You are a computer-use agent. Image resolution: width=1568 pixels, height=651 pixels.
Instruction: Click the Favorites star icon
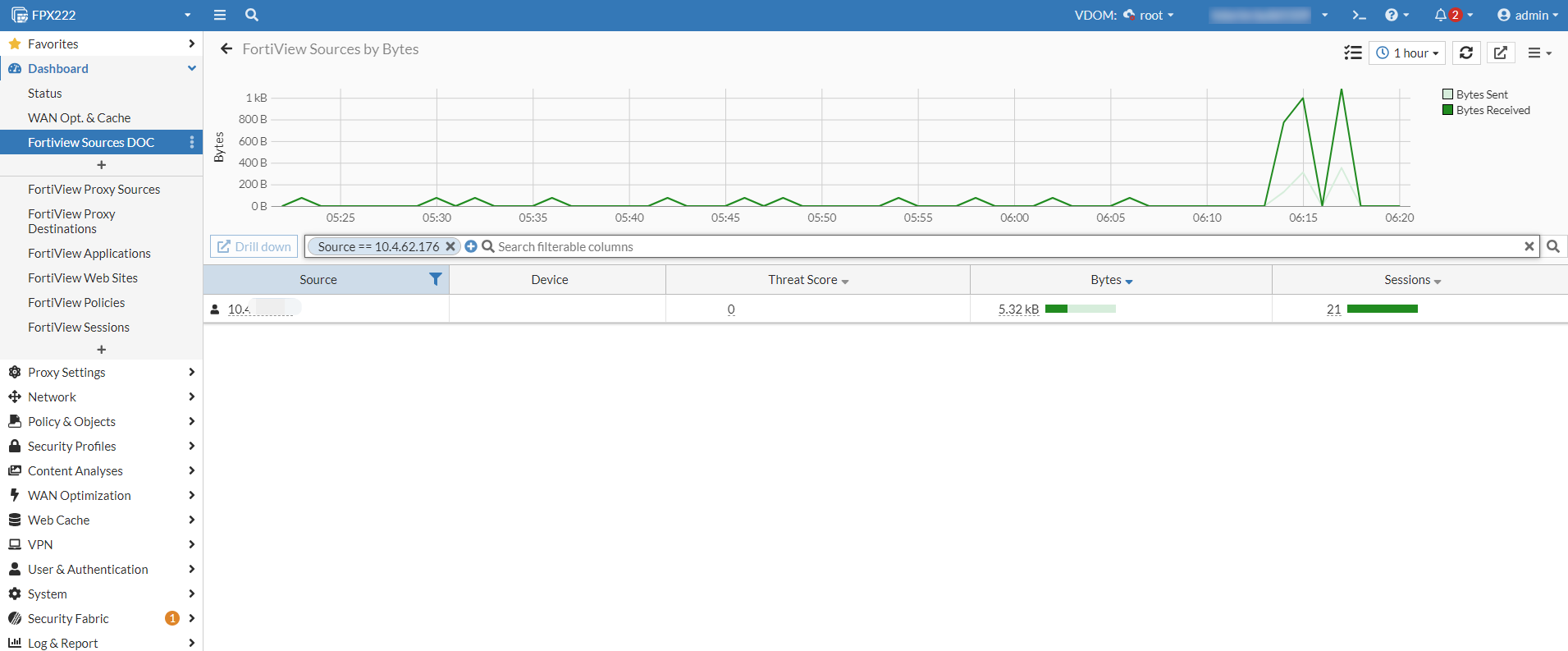(15, 44)
